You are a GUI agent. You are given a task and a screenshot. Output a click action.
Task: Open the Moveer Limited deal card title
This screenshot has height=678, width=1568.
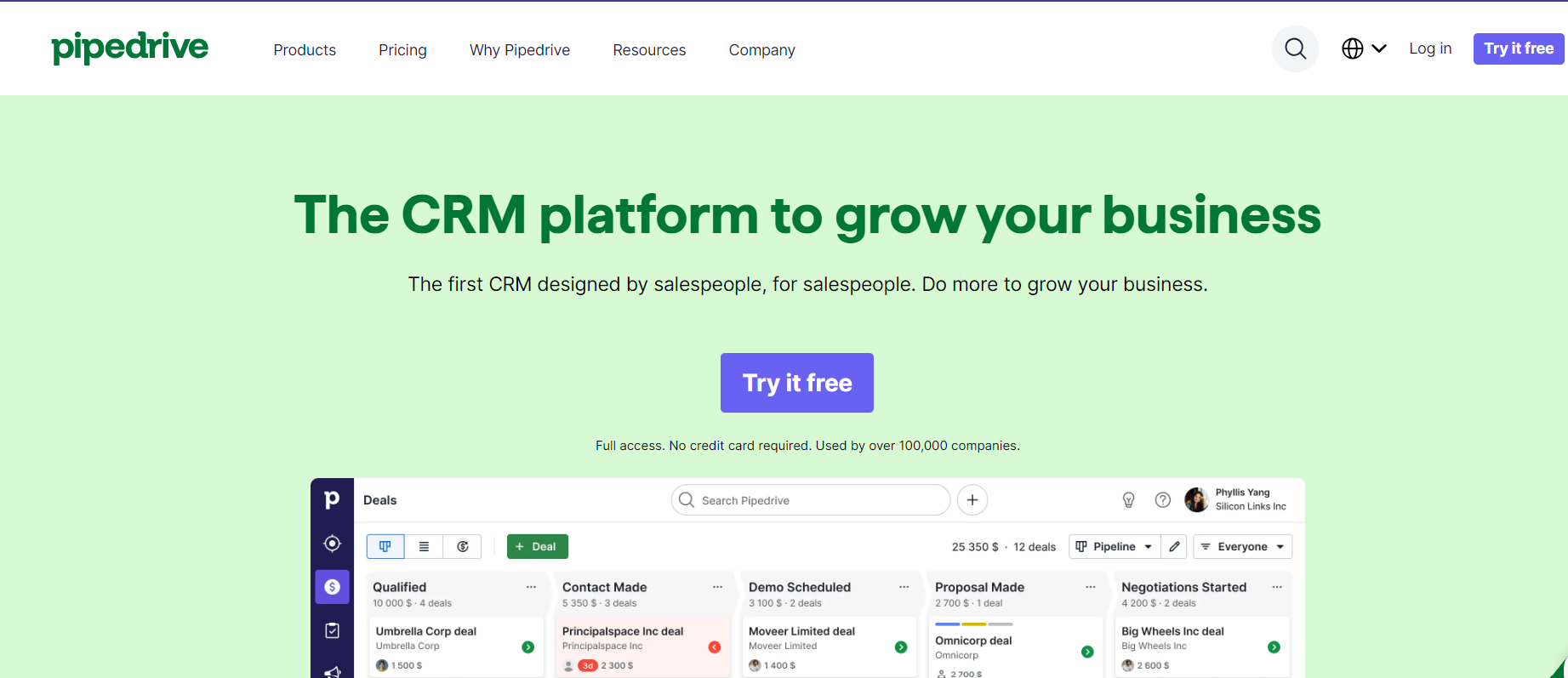(x=801, y=631)
